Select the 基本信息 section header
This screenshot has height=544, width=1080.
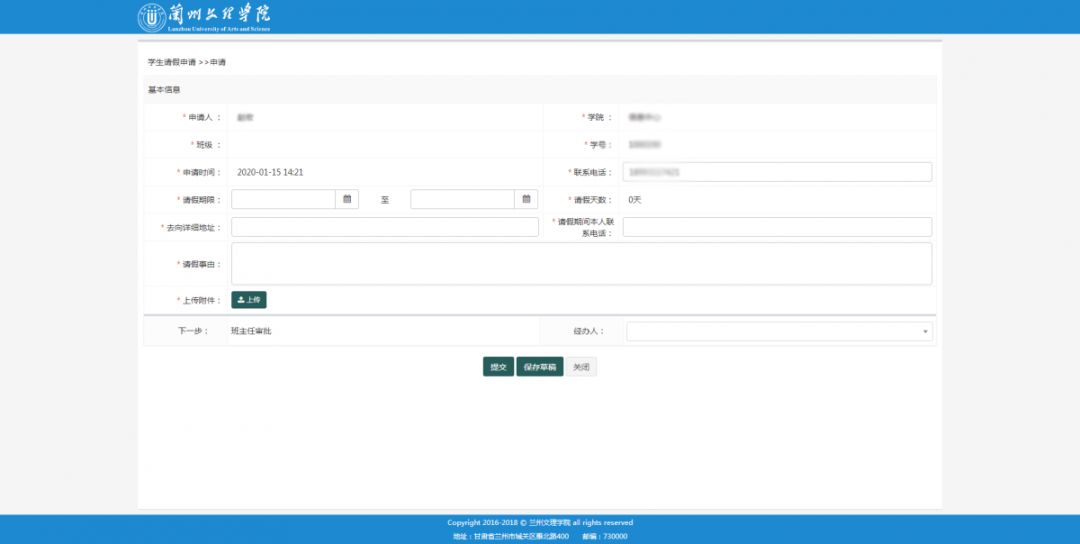pyautogui.click(x=164, y=90)
